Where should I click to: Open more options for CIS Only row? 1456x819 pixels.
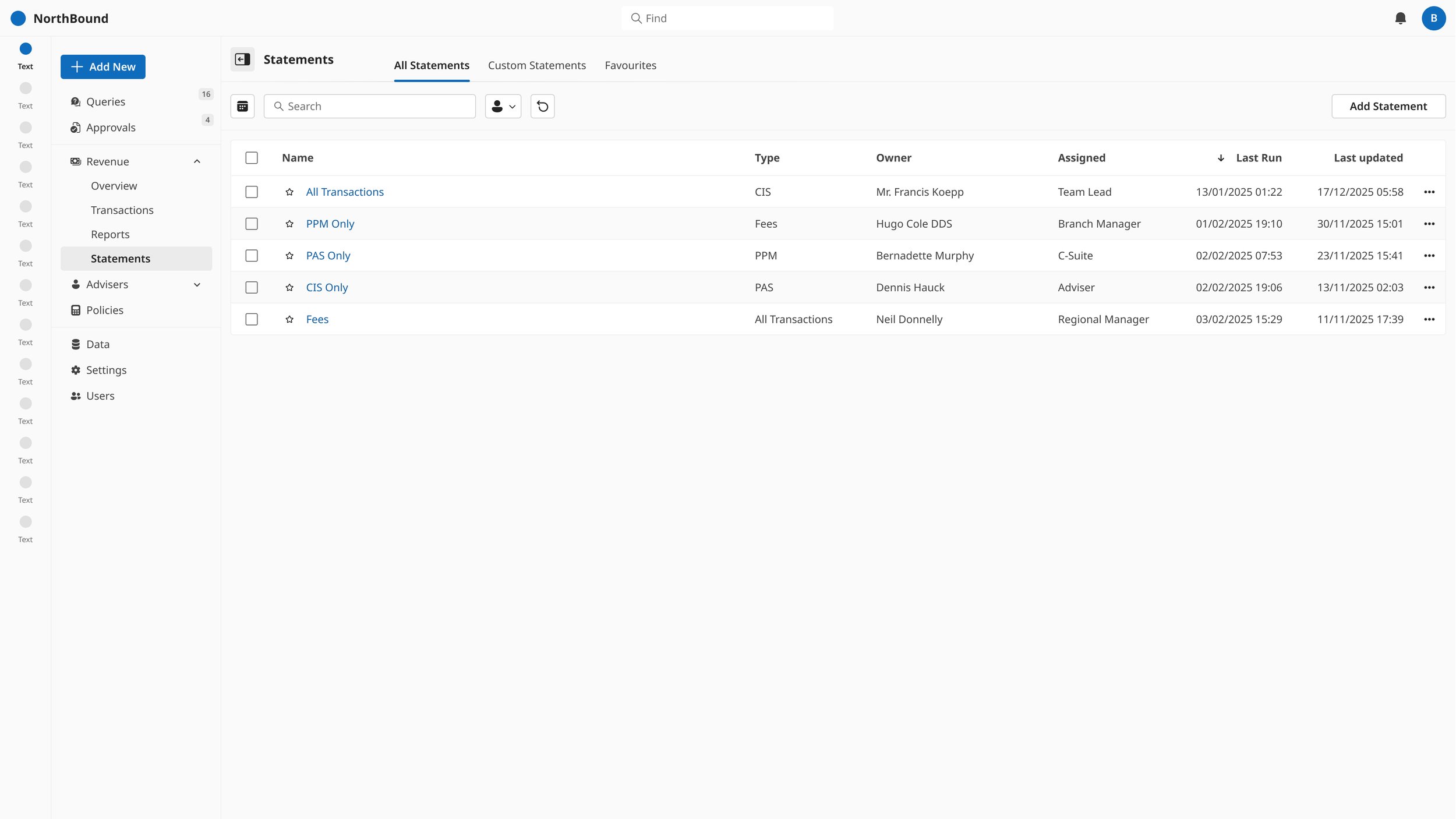click(1429, 287)
